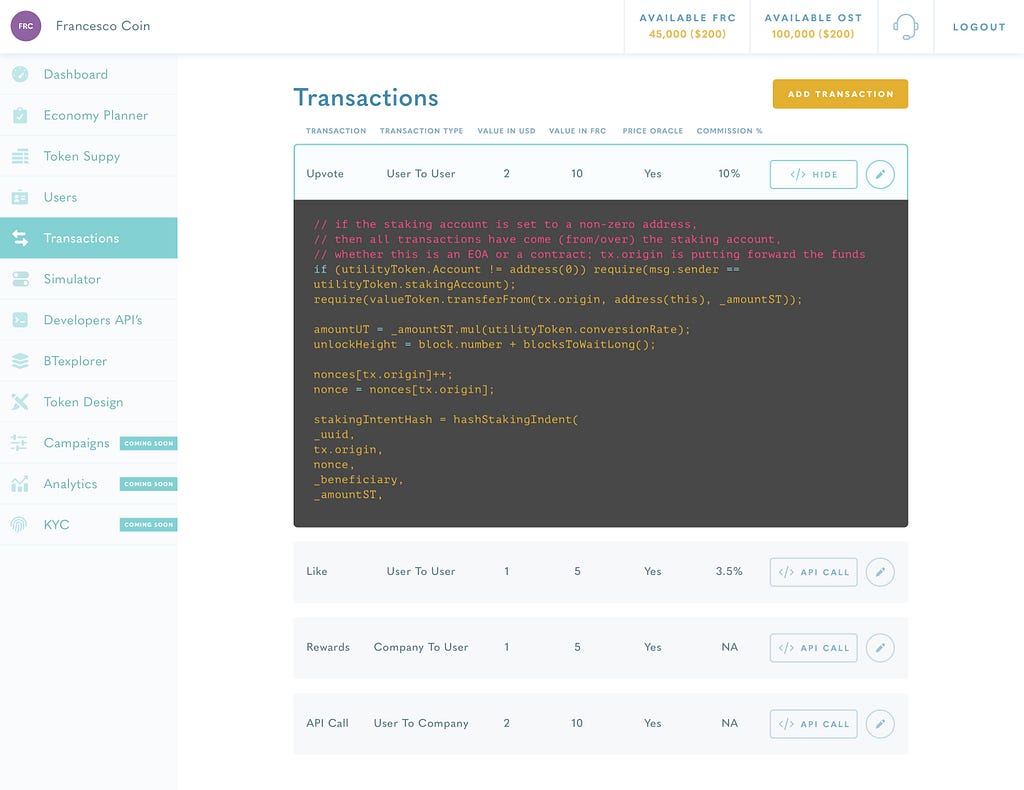Click the 10% commission value
Viewport: 1024px width, 790px height.
(x=729, y=174)
